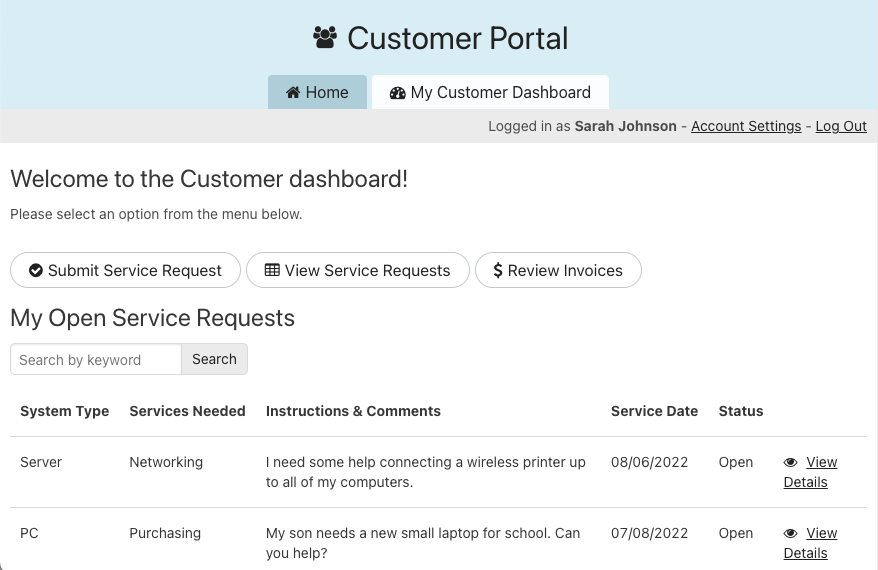This screenshot has height=570, width=878.
Task: Switch to the Home tab
Action: pyautogui.click(x=317, y=93)
